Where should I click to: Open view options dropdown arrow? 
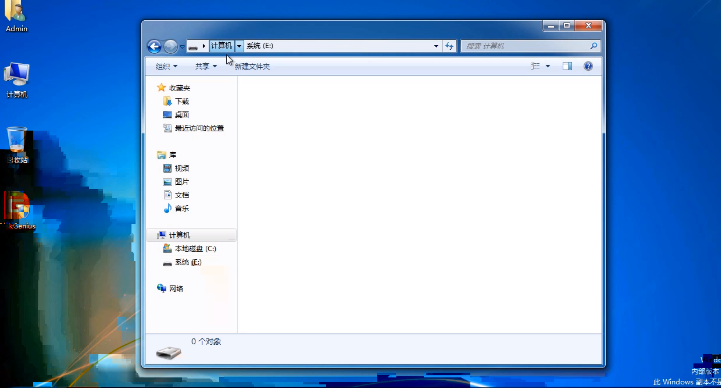[548, 67]
